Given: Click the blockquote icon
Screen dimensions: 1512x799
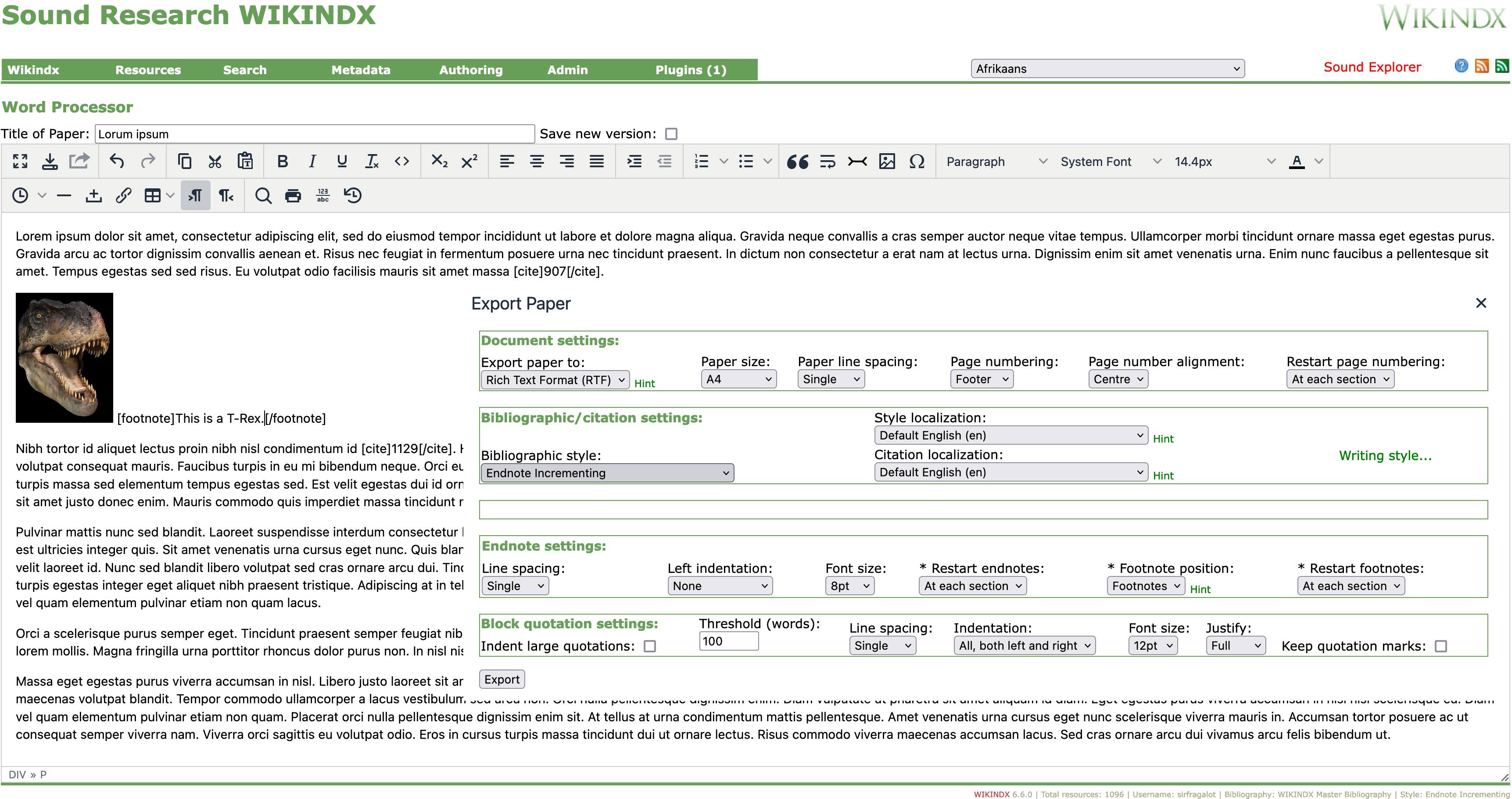Looking at the screenshot, I should (x=797, y=162).
